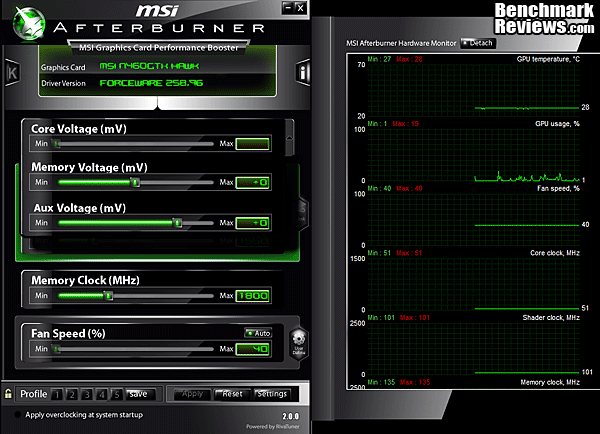The height and width of the screenshot is (434, 600).
Task: Click the Core Voltage slider handle
Action: [x=56, y=144]
